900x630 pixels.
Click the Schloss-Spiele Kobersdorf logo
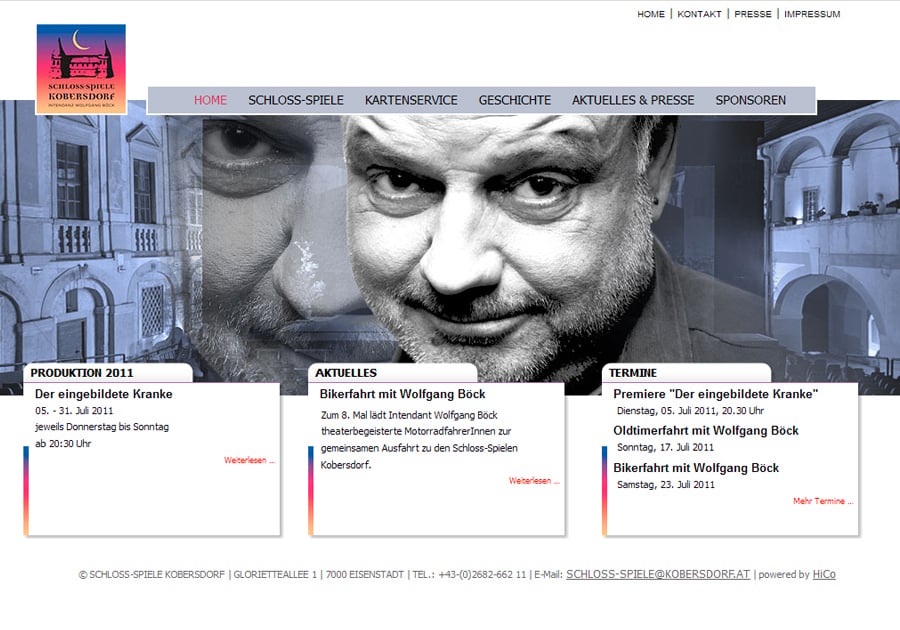pos(81,69)
